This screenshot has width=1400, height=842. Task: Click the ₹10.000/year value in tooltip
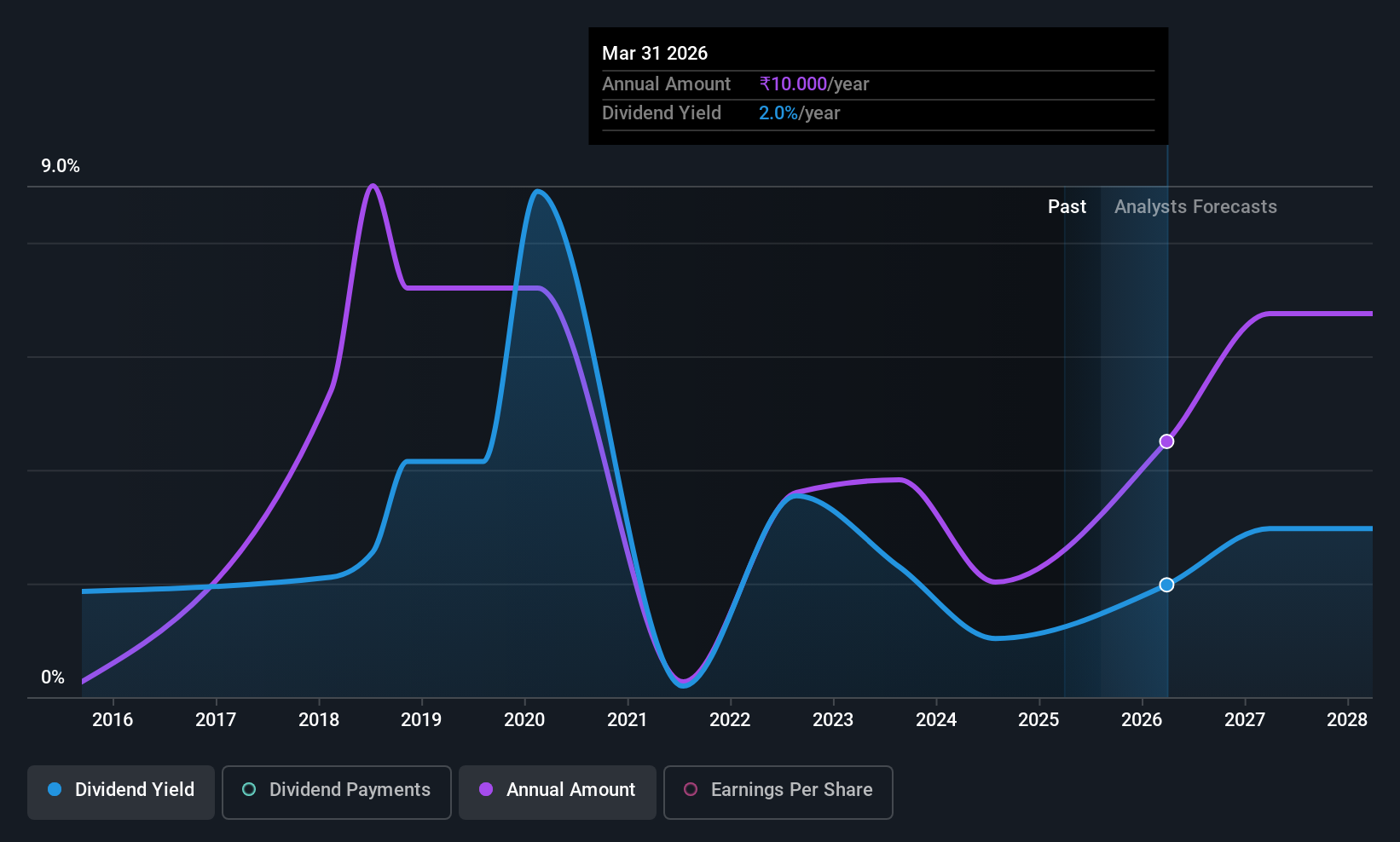click(x=814, y=84)
